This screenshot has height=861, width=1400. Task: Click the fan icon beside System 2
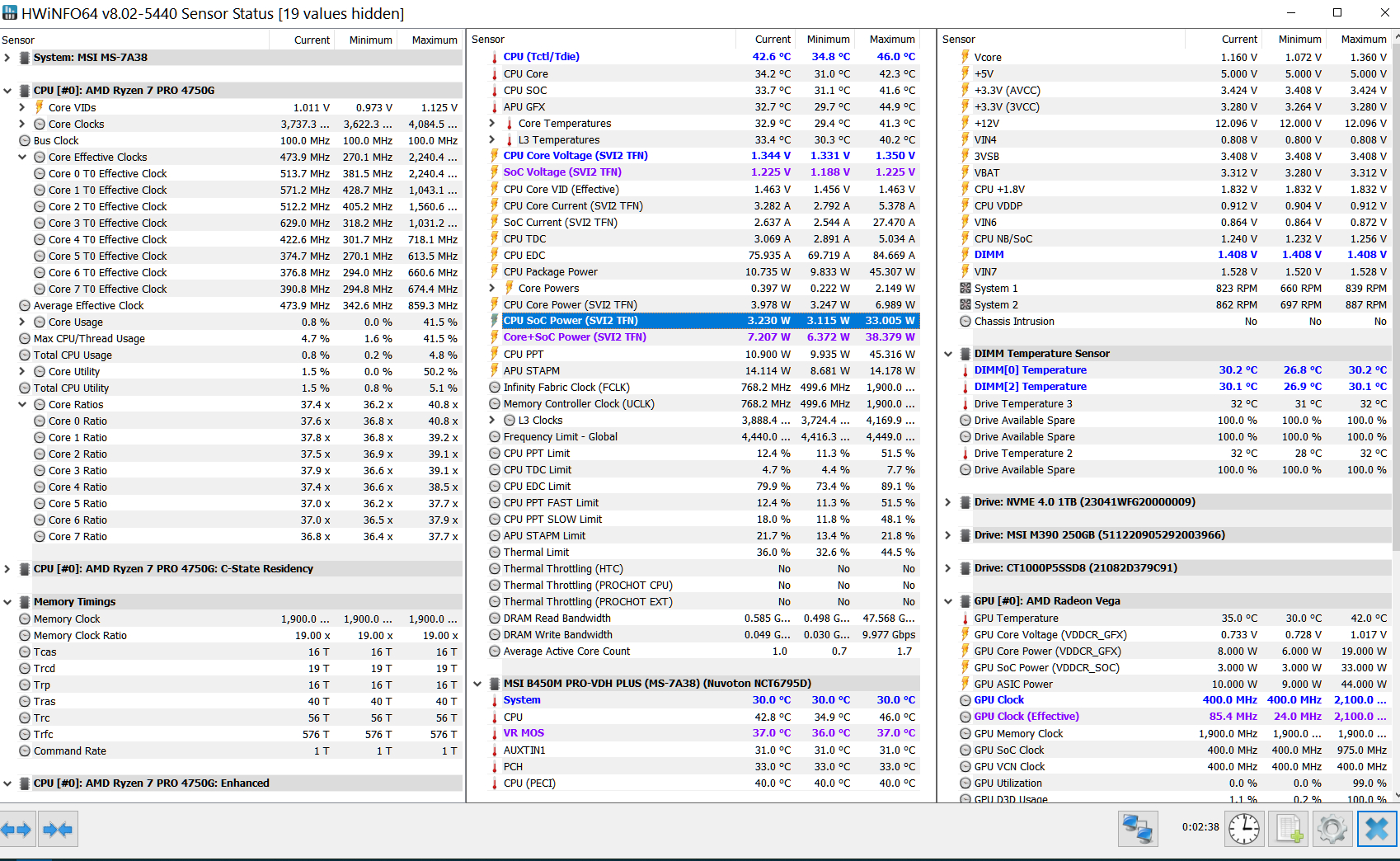point(965,304)
